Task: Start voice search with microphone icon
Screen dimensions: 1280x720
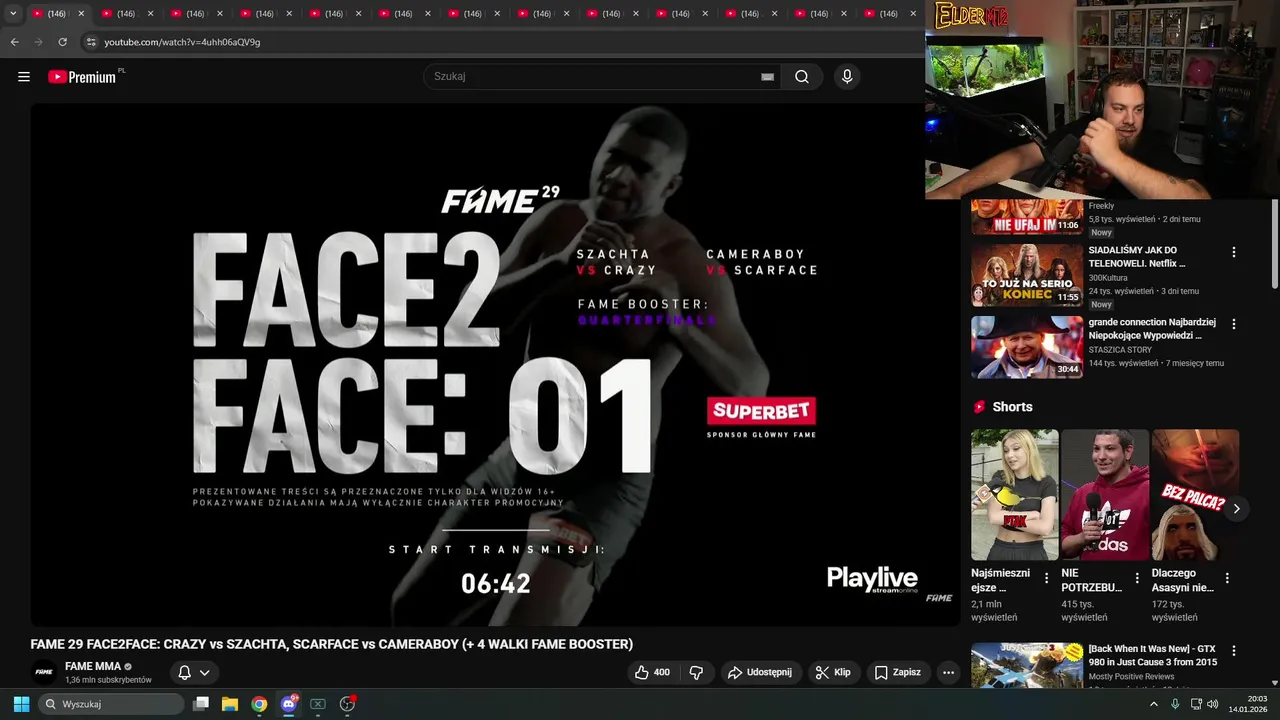Action: [847, 77]
